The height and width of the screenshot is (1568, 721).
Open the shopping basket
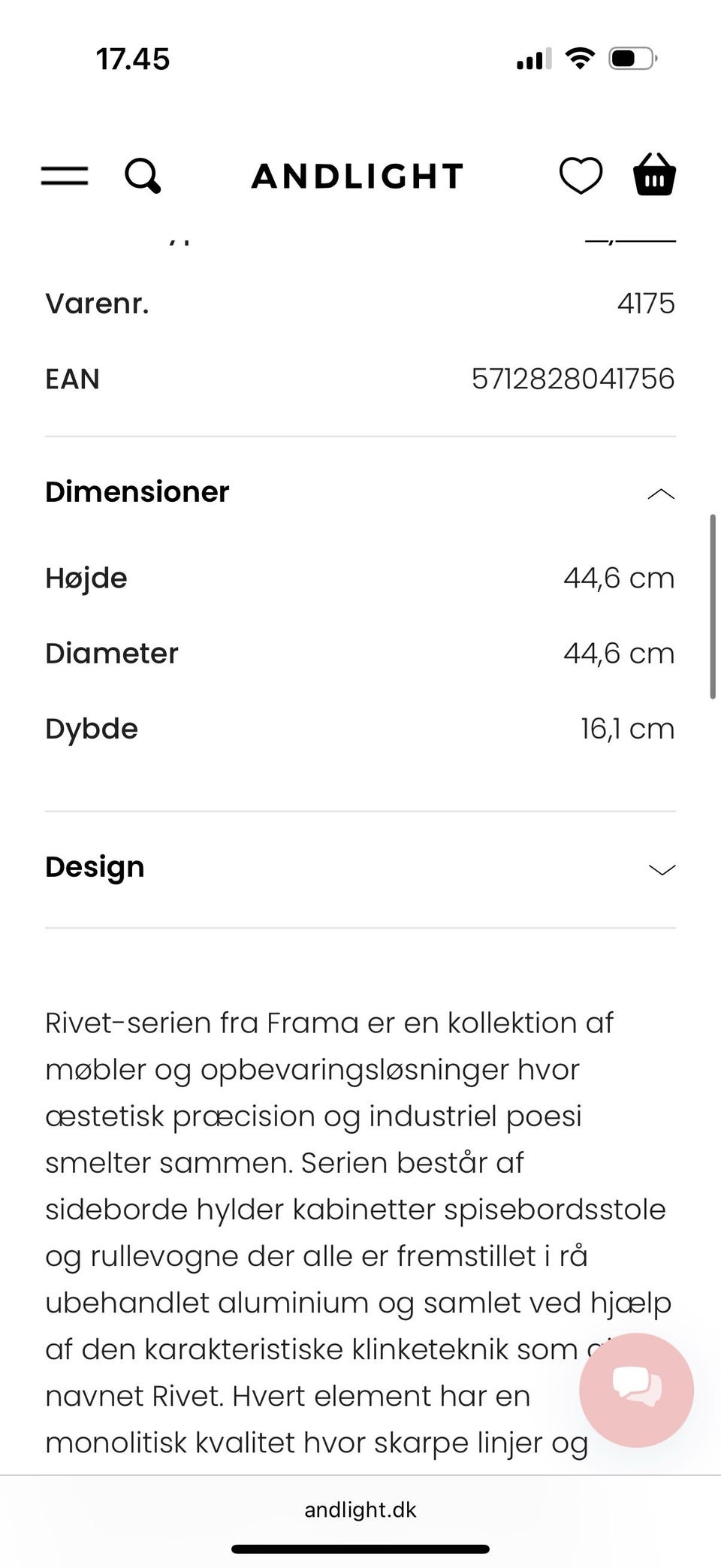[654, 175]
